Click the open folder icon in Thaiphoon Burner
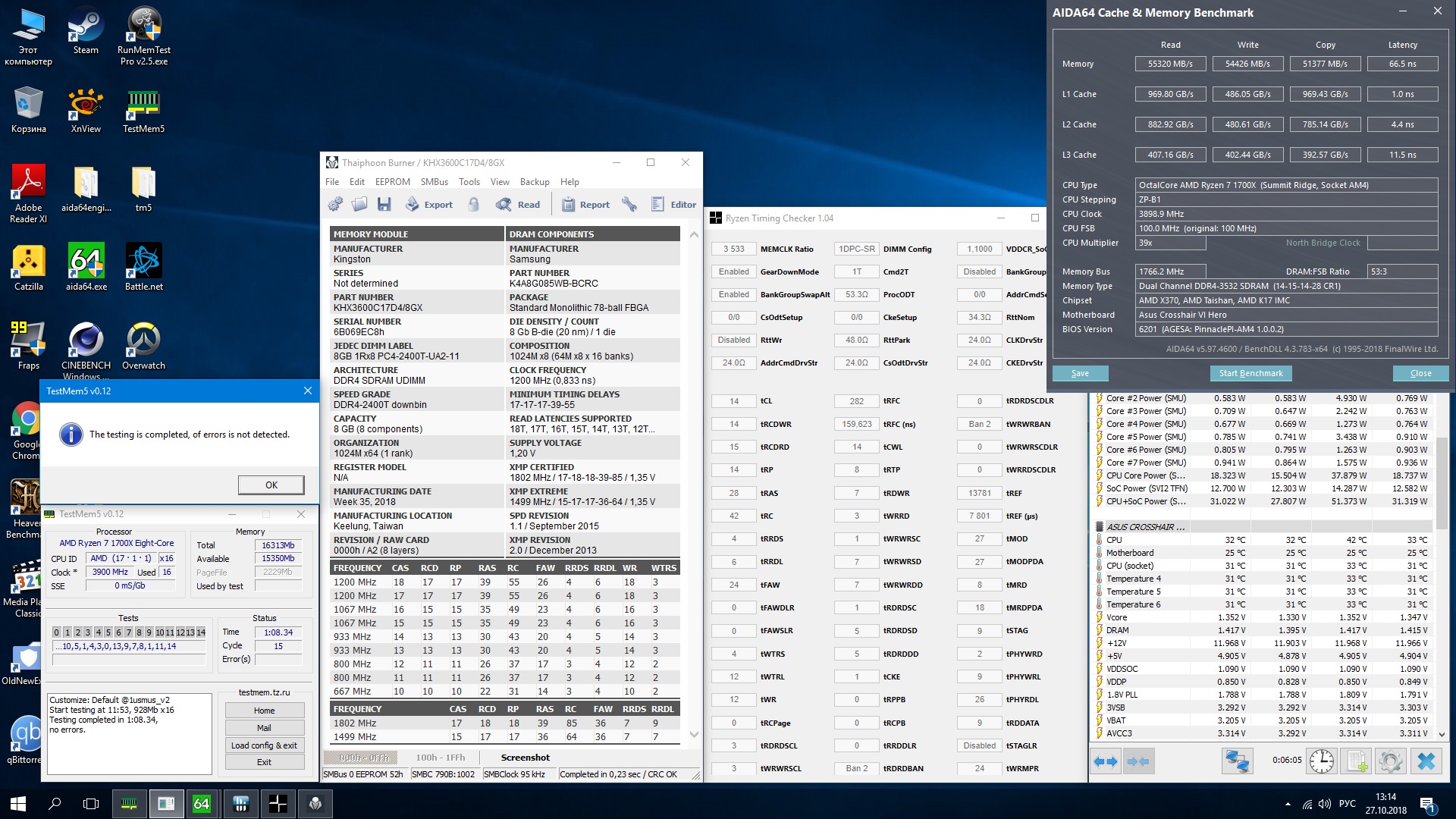The width and height of the screenshot is (1456, 819). (359, 204)
